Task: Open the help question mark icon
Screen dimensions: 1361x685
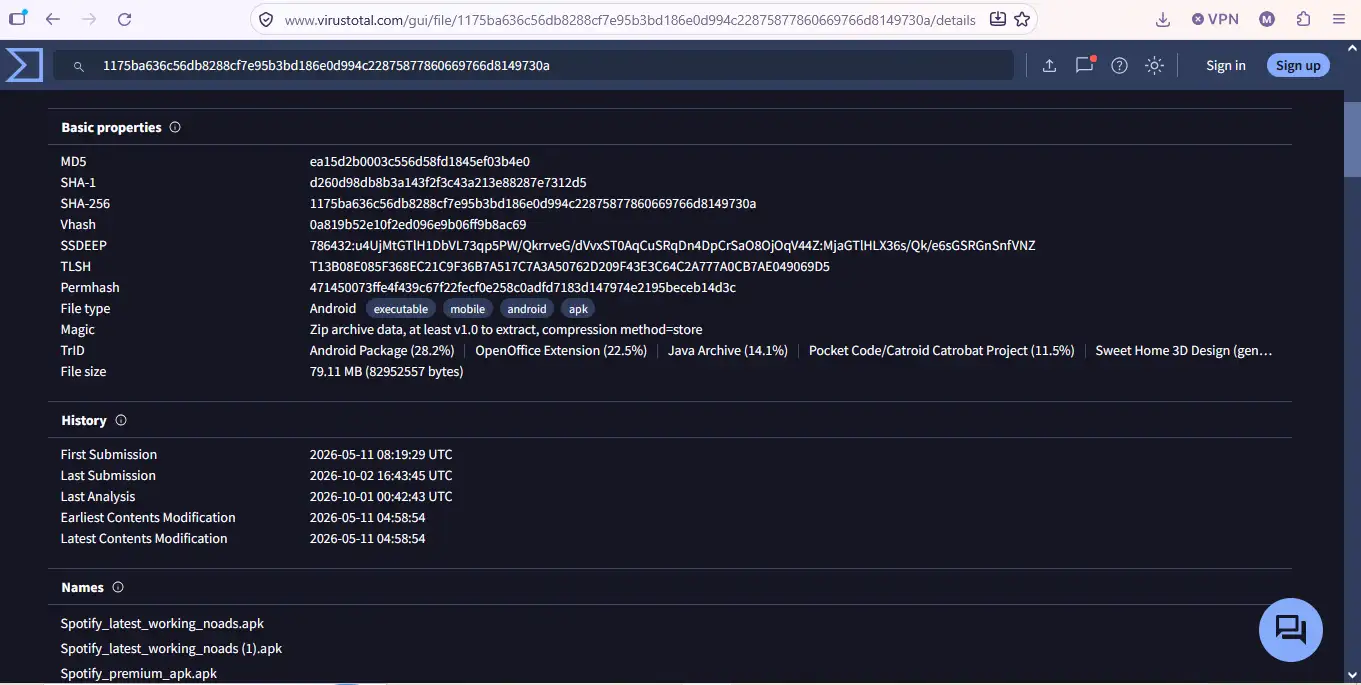Action: click(1119, 65)
